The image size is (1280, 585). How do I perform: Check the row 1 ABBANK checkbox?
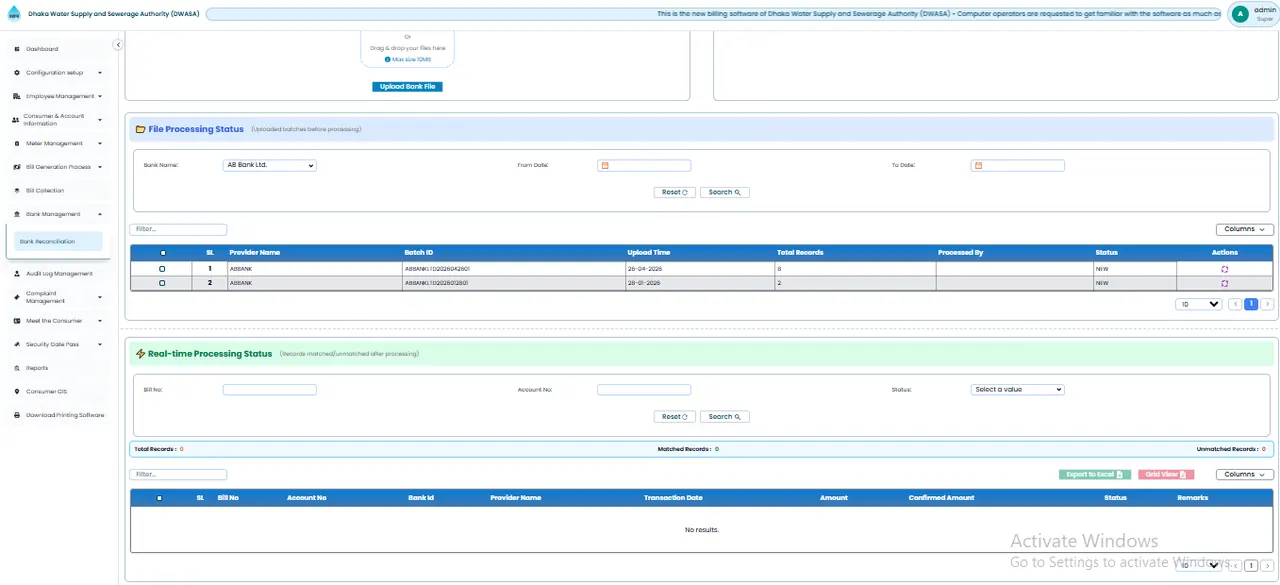[162, 269]
